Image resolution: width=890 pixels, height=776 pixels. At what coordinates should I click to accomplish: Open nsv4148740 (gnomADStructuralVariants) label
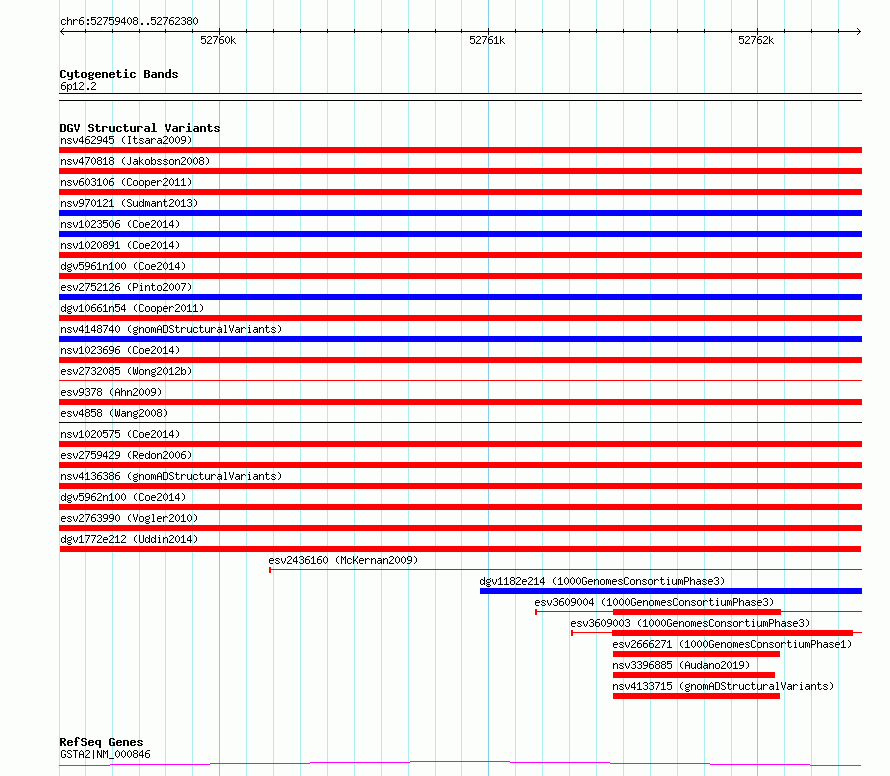click(x=171, y=329)
